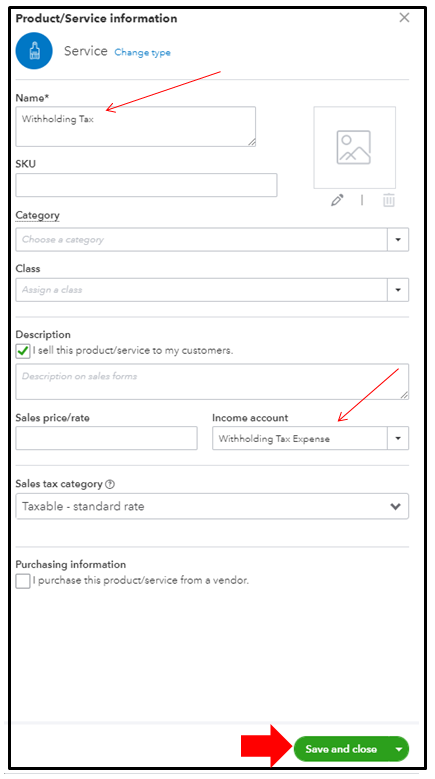
Task: Enable I purchase this product/service checkbox
Action: [x=23, y=581]
